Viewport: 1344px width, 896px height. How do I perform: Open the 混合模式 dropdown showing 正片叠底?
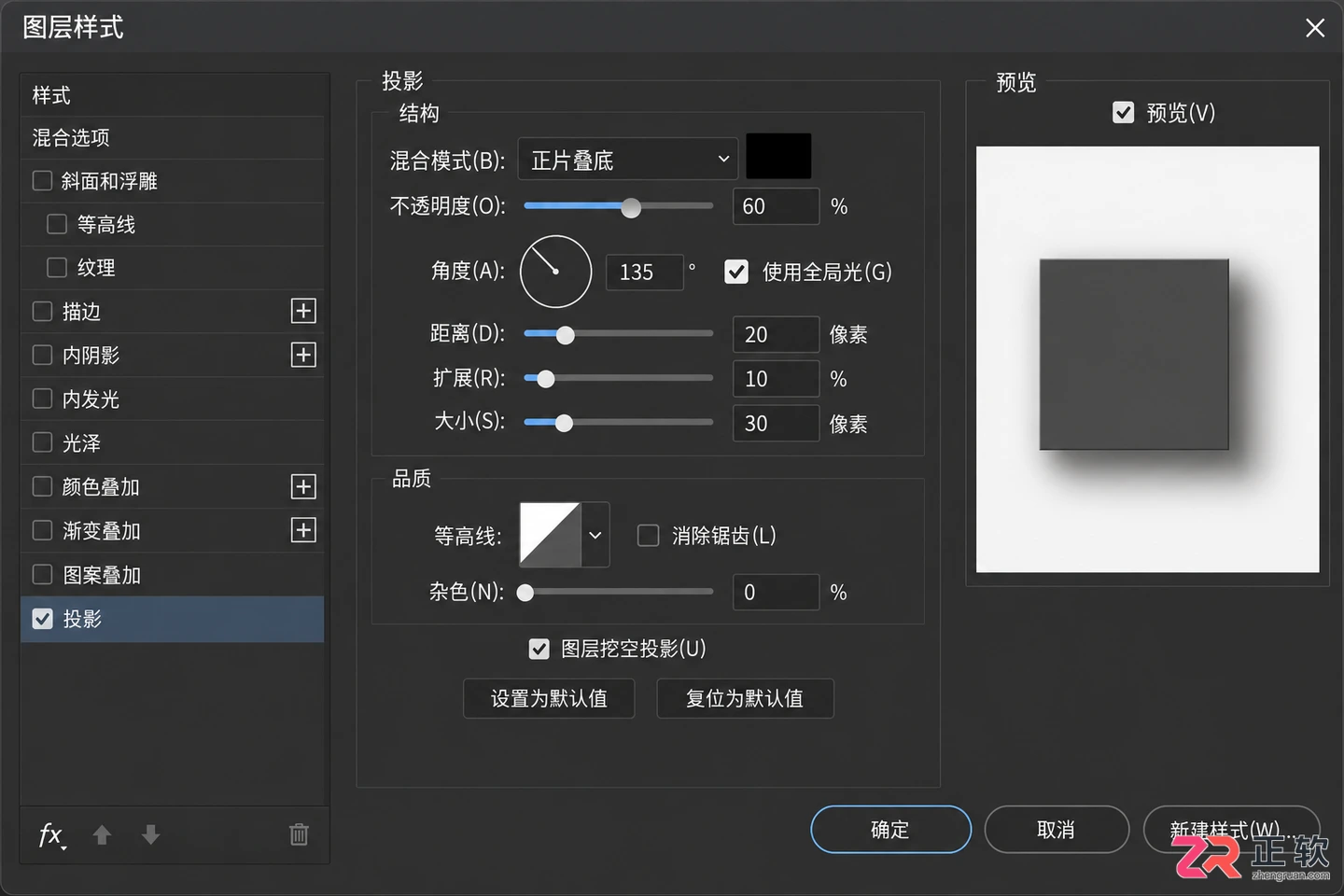627,160
